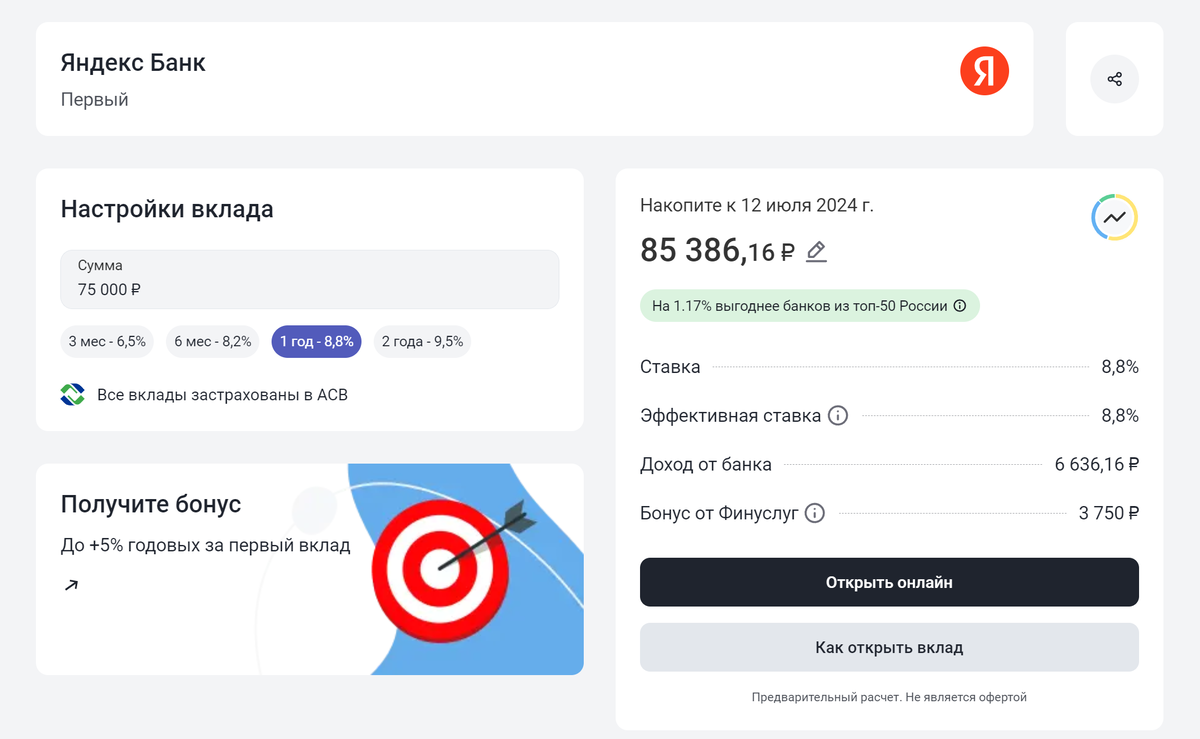Click Накопите к 12 июля 2024 г. text

pos(757,205)
